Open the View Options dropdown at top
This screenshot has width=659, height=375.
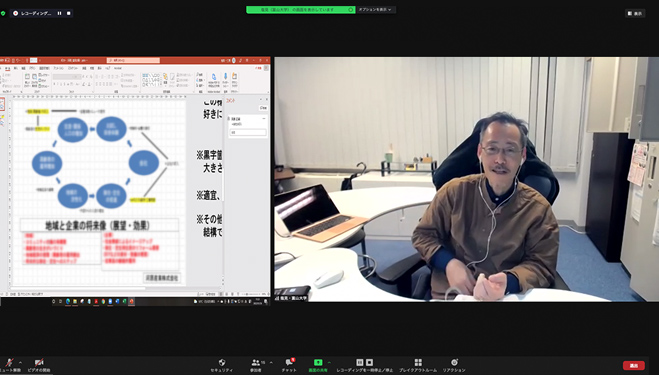coord(375,10)
